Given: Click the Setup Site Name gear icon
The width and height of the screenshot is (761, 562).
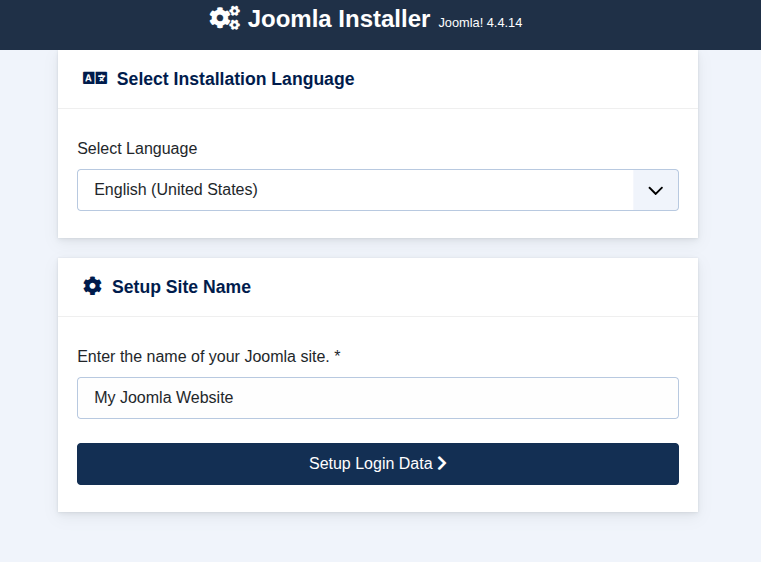Looking at the screenshot, I should coord(92,286).
